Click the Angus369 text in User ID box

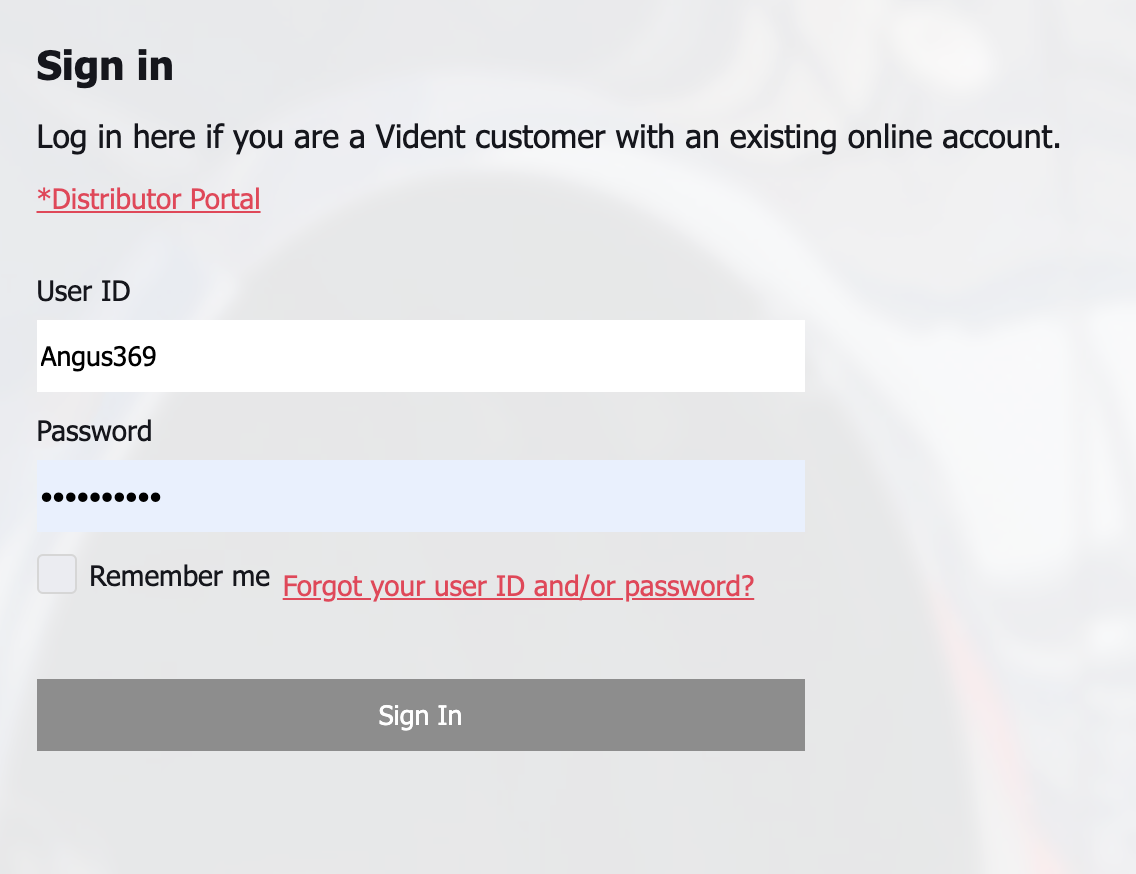click(99, 357)
